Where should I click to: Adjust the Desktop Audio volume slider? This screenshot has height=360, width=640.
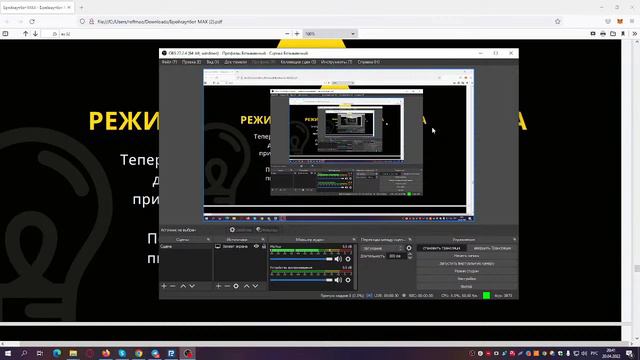[x=302, y=280]
